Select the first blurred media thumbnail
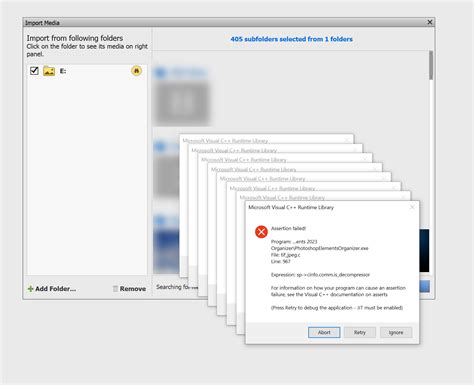474x385 pixels. [x=182, y=103]
